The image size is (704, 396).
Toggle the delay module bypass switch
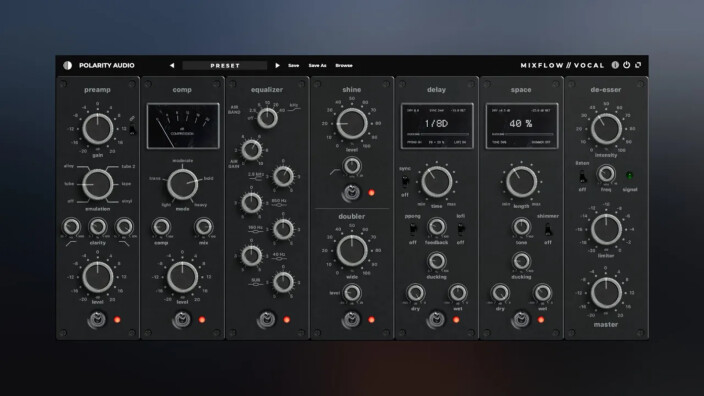tap(436, 320)
